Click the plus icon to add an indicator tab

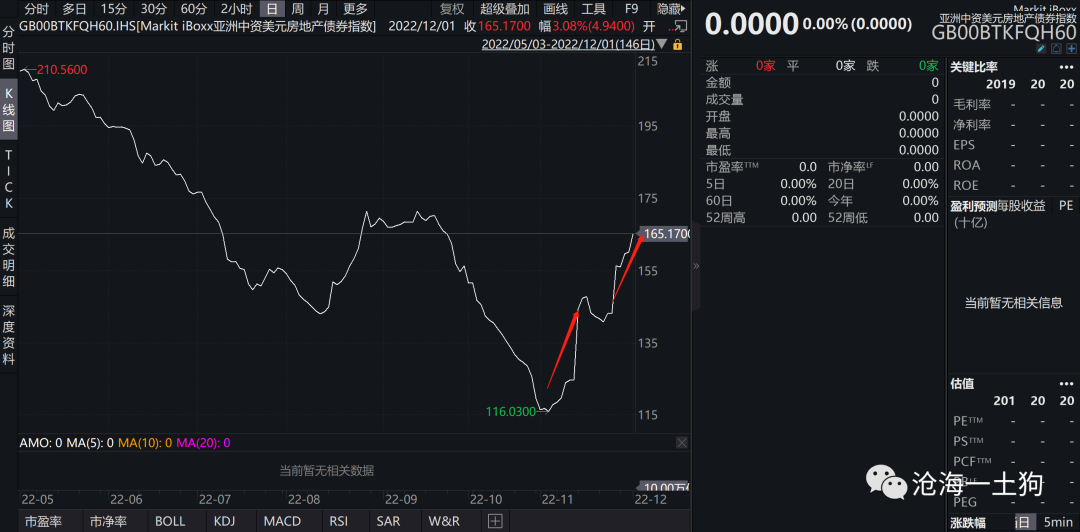(495, 521)
